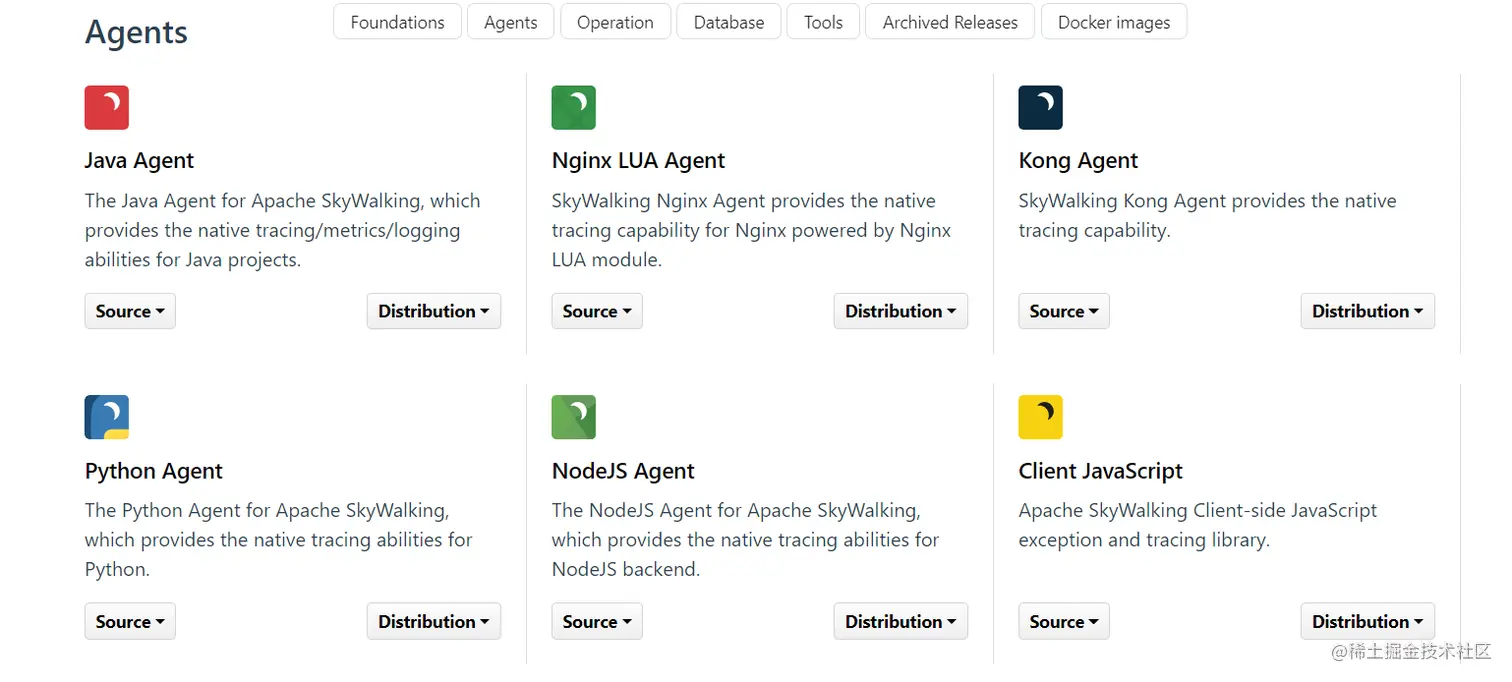Expand Nginx LUA Agent Source dropdown
The image size is (1512, 682).
(x=597, y=311)
